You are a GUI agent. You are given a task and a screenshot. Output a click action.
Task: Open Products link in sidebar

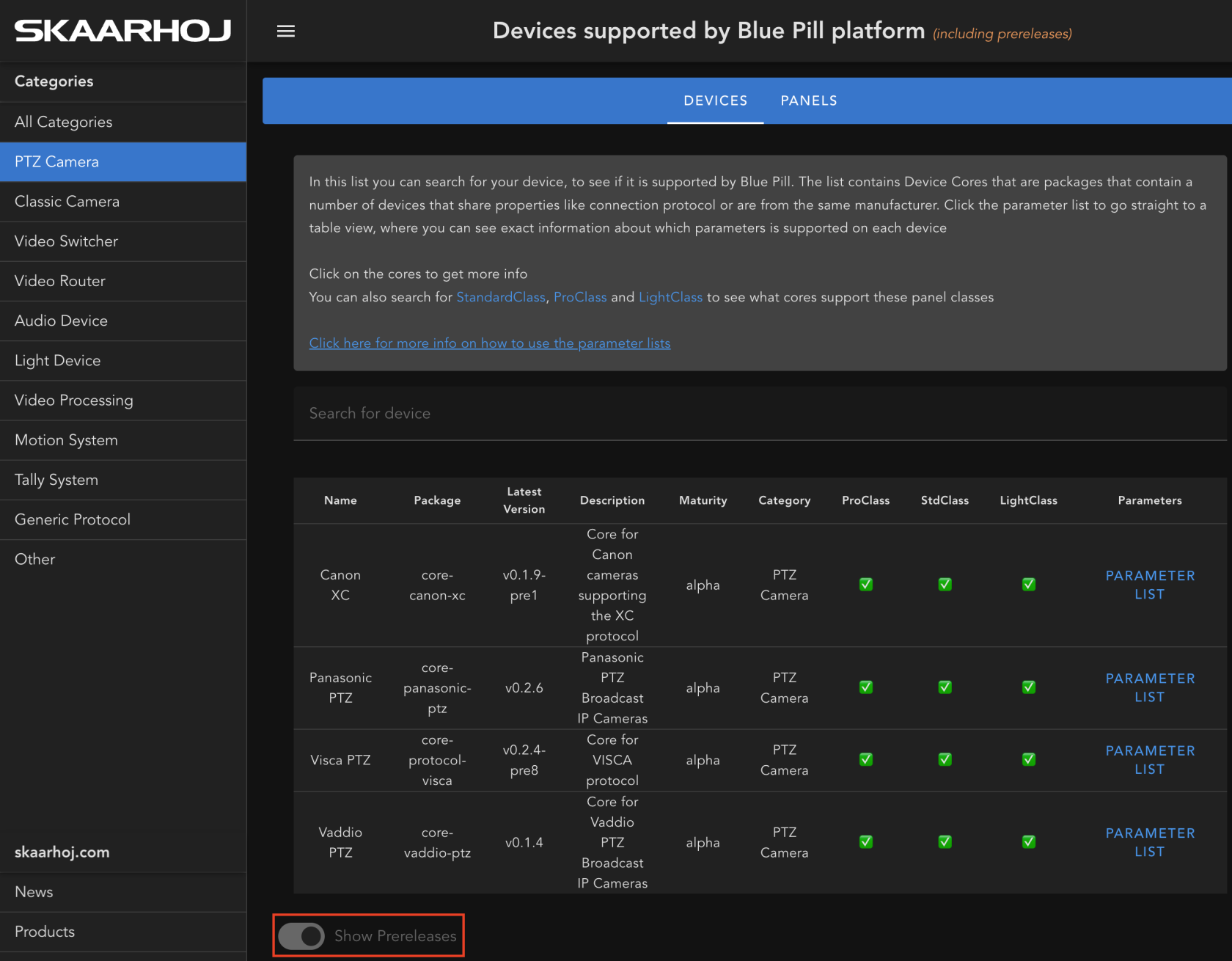pos(123,932)
